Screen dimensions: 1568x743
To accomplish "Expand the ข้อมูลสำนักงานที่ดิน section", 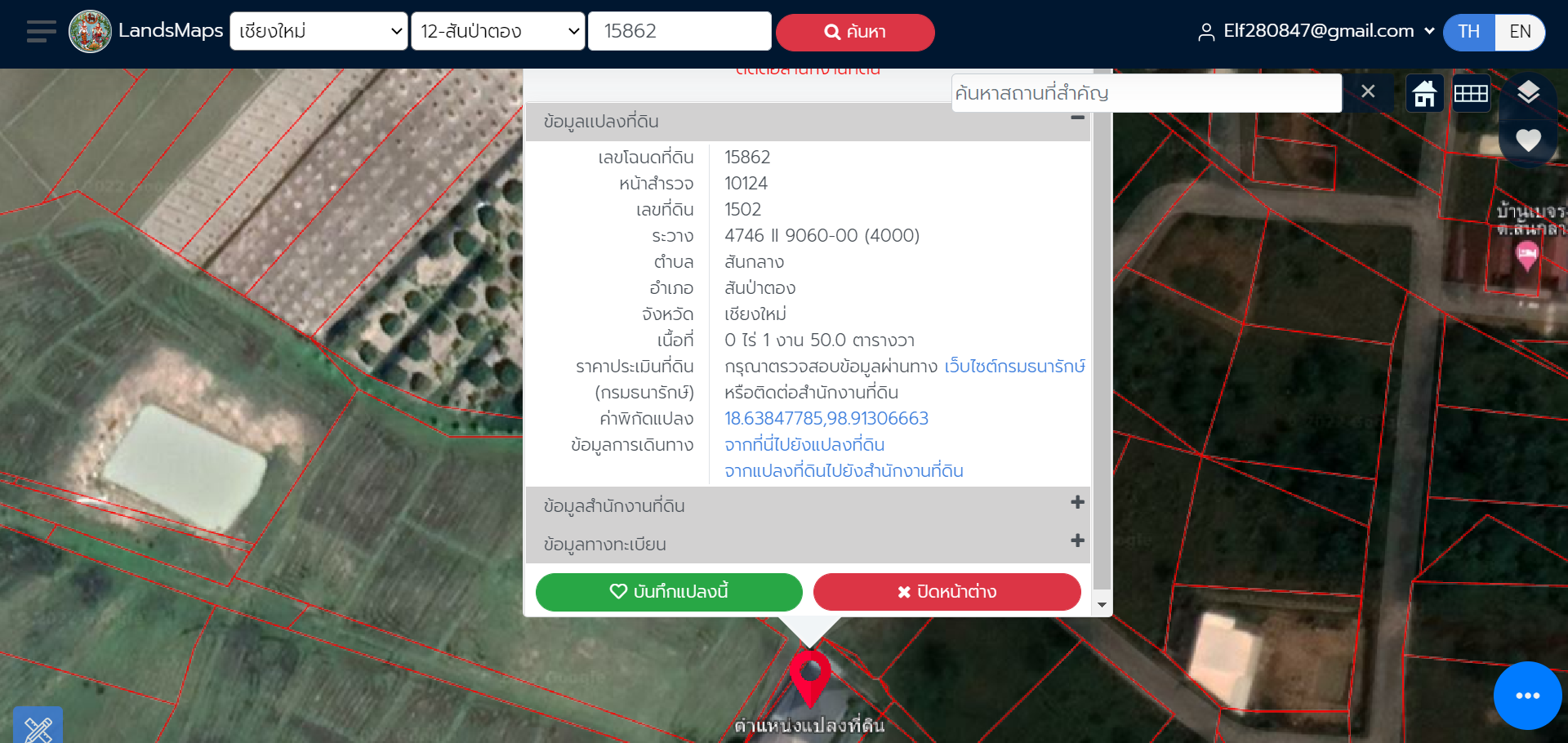I will click(808, 505).
